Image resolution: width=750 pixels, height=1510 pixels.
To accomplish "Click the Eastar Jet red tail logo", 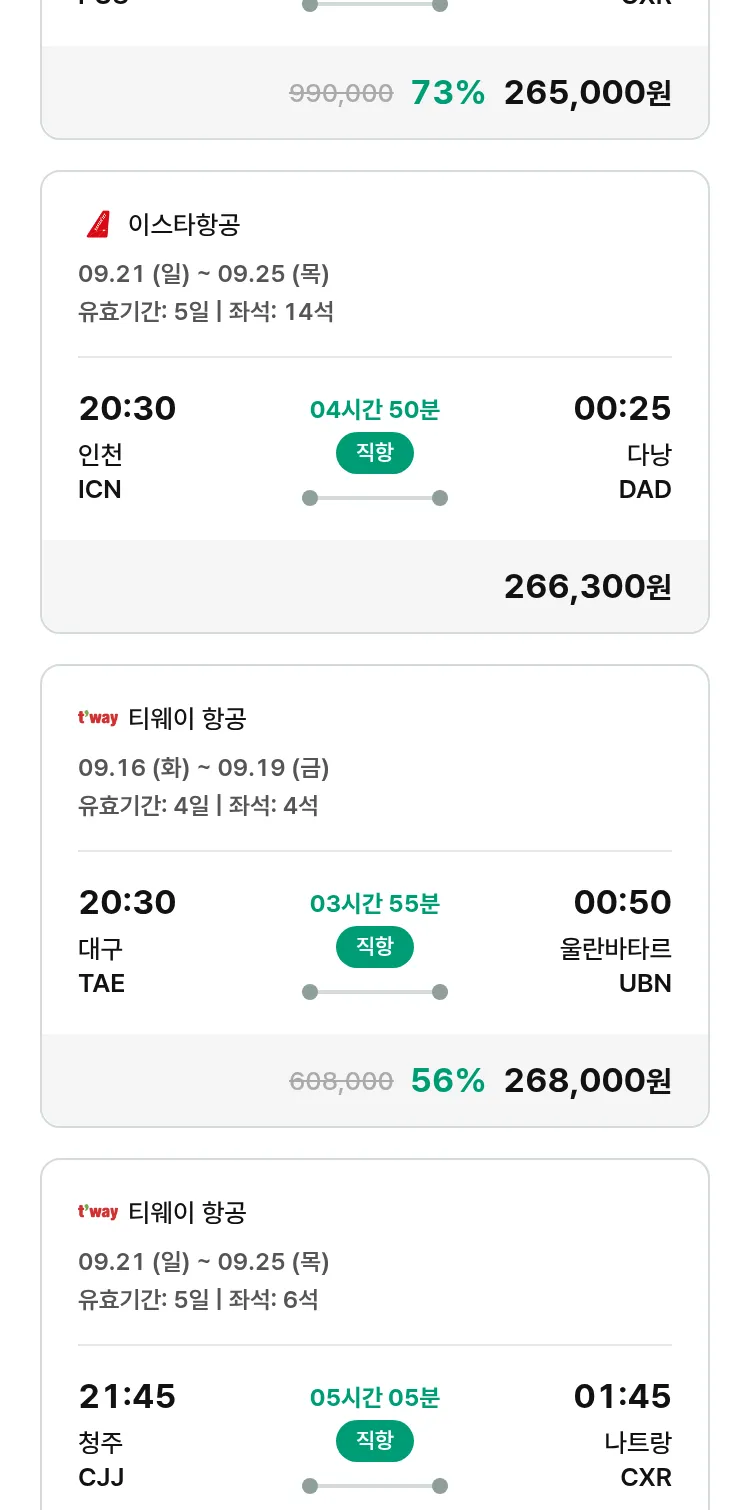I will pyautogui.click(x=98, y=225).
